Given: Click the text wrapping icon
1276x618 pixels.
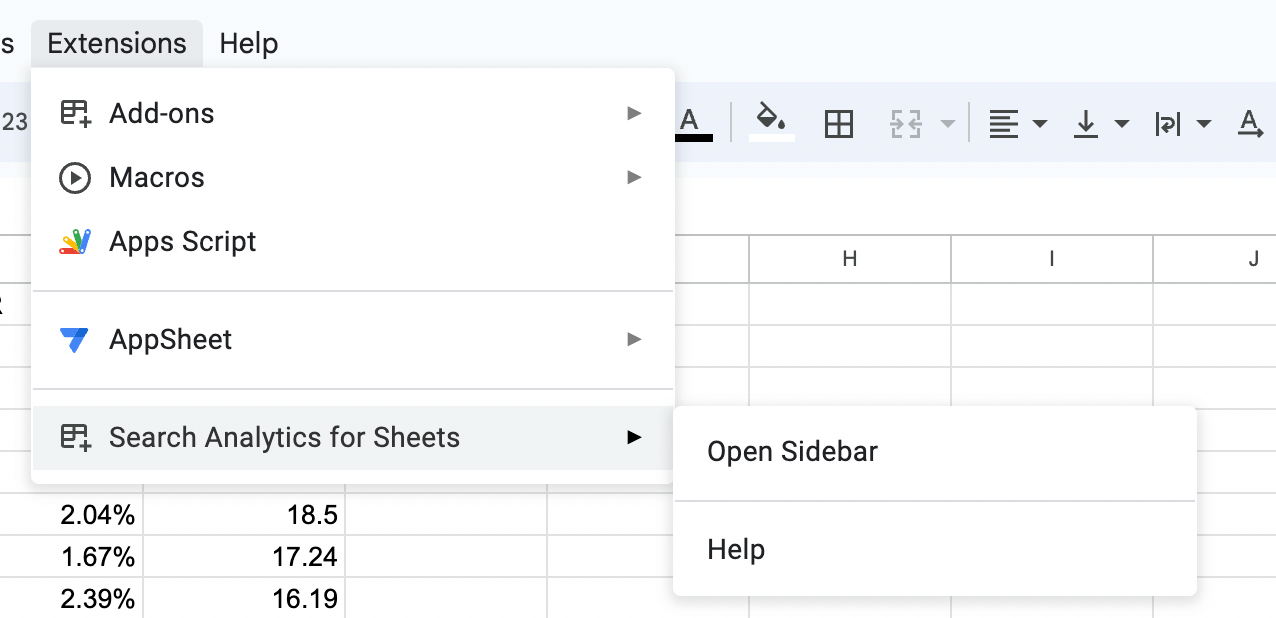Looking at the screenshot, I should [x=1168, y=124].
